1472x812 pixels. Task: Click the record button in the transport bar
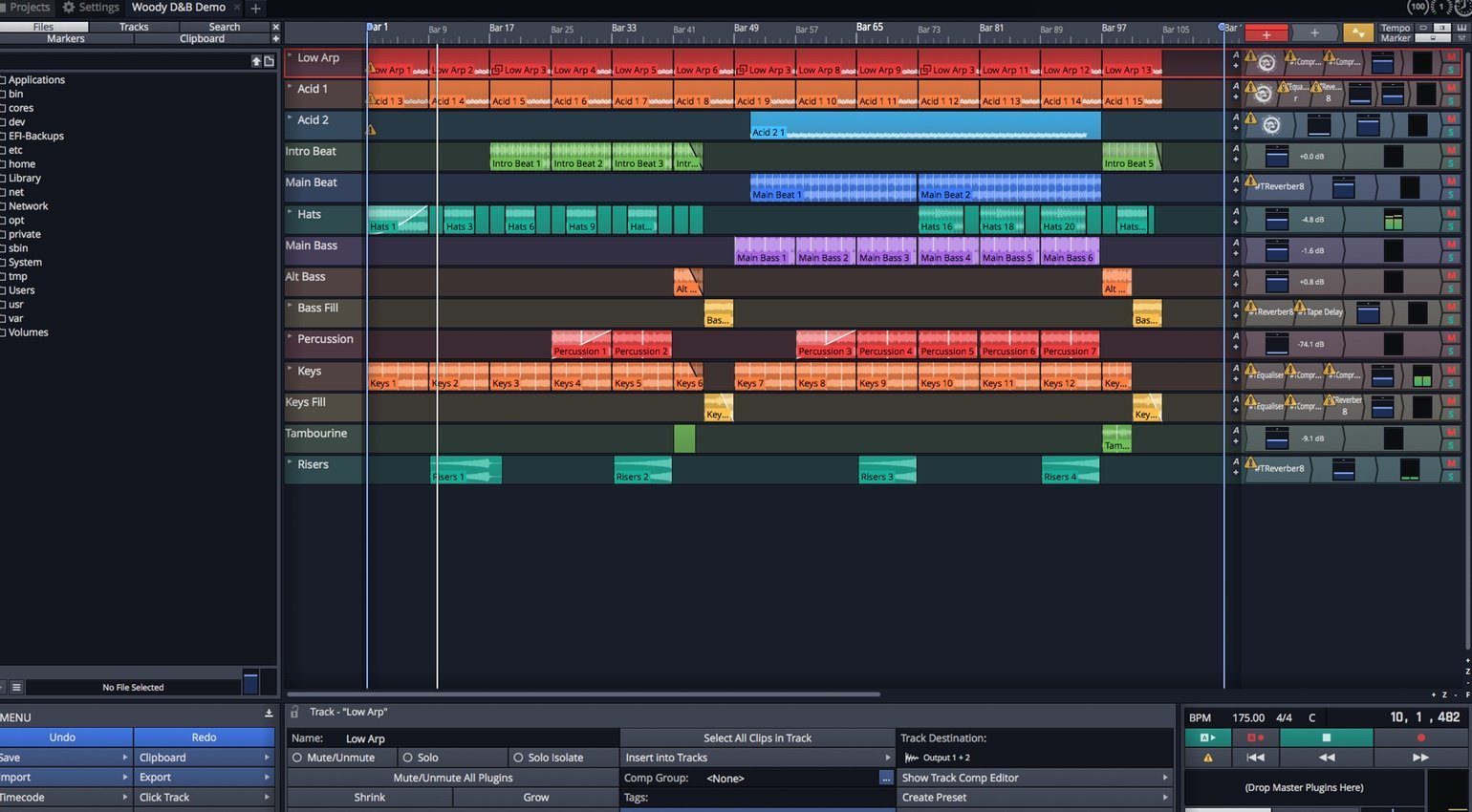[x=1421, y=737]
